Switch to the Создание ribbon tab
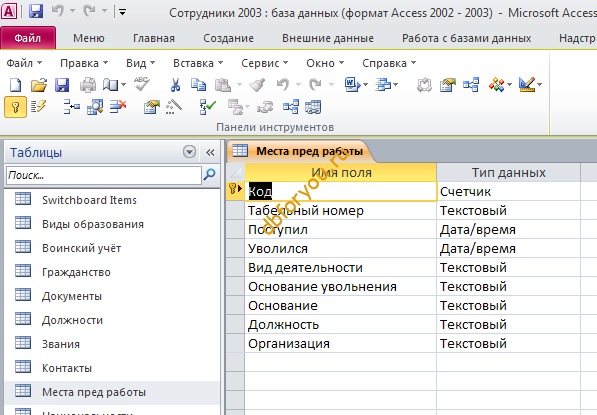Viewport: 597px width, 415px height. point(228,38)
